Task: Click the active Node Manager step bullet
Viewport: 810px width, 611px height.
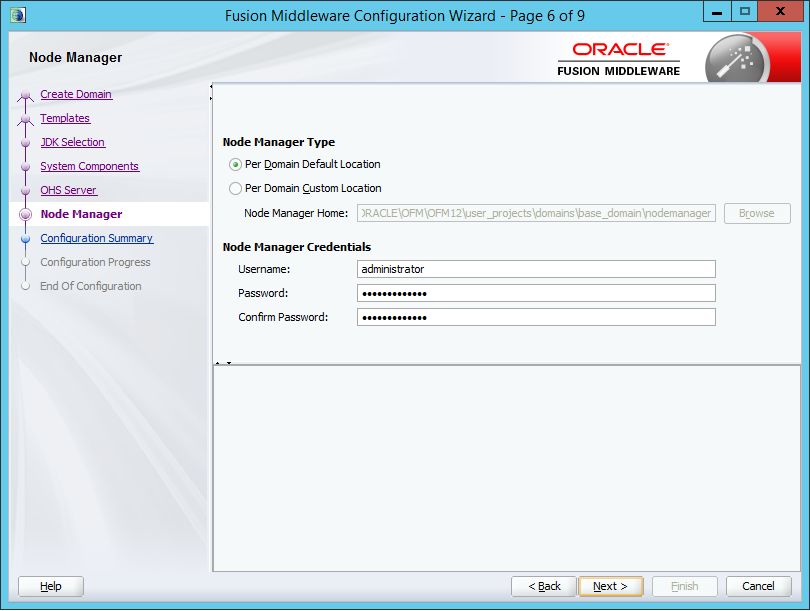Action: tap(26, 214)
